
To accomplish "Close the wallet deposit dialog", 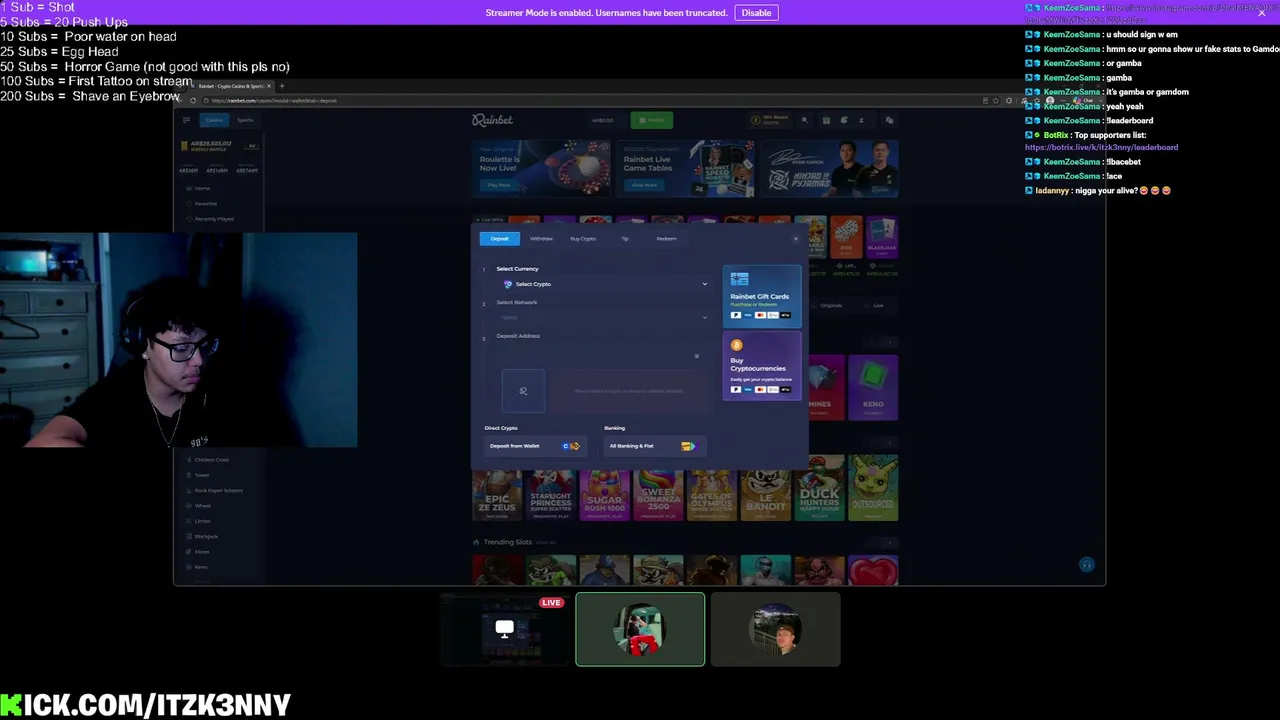I will 796,238.
